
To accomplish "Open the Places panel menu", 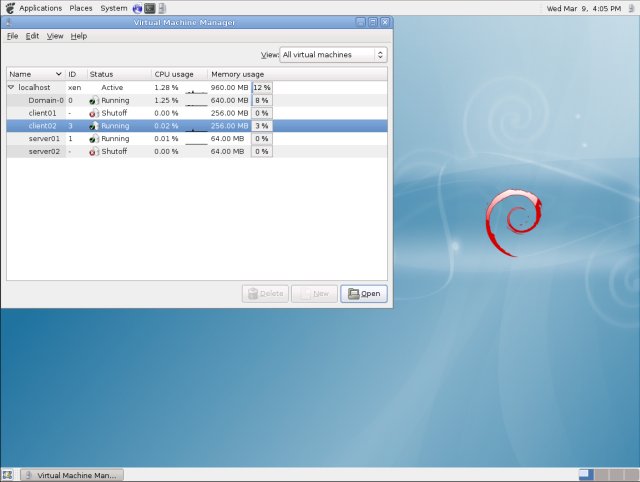I will coord(81,8).
